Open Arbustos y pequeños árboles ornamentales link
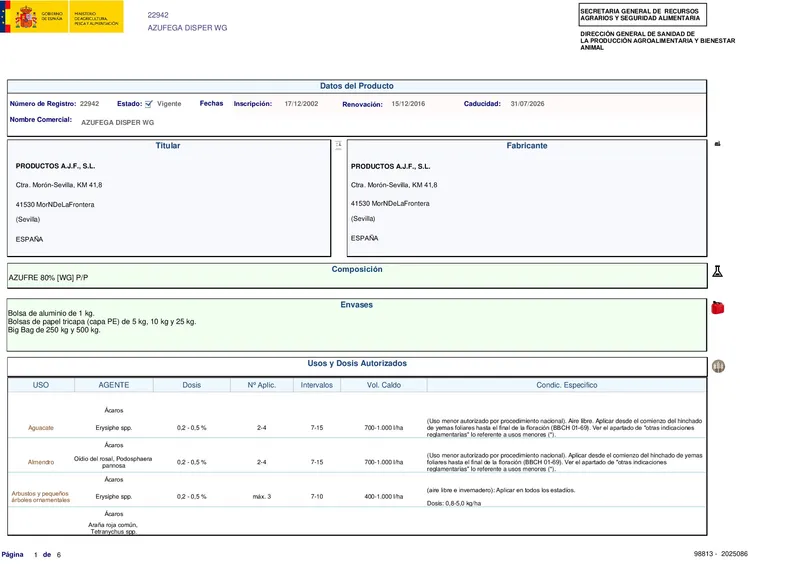The width and height of the screenshot is (800, 566). [41, 497]
